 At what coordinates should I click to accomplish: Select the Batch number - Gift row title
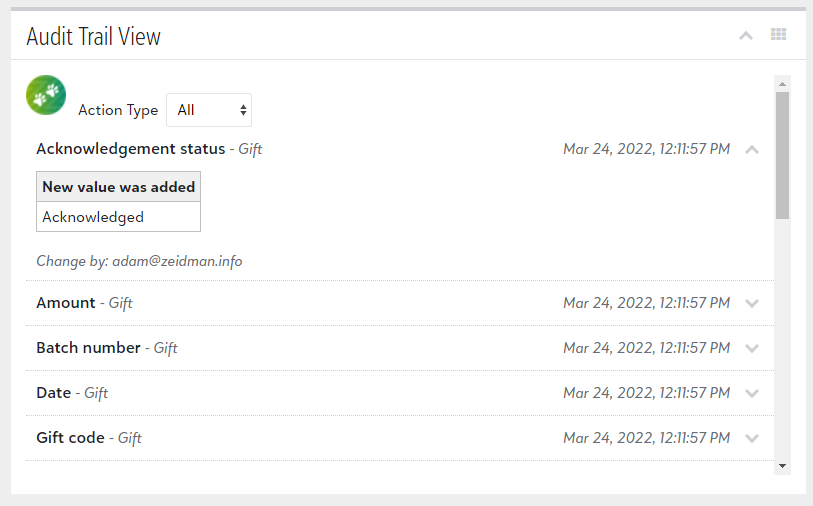107,348
